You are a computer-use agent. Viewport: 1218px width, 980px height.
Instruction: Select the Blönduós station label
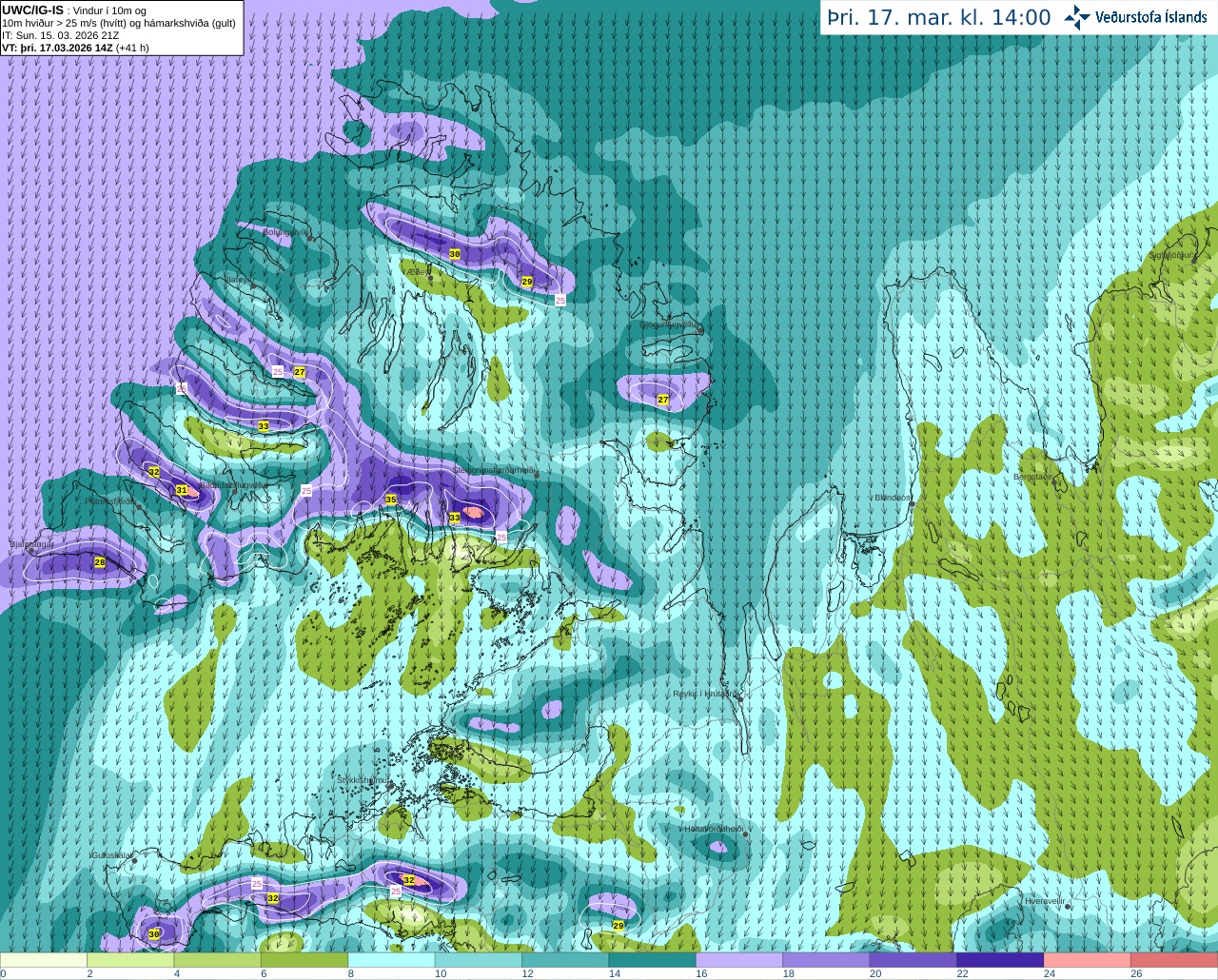pyautogui.click(x=893, y=498)
